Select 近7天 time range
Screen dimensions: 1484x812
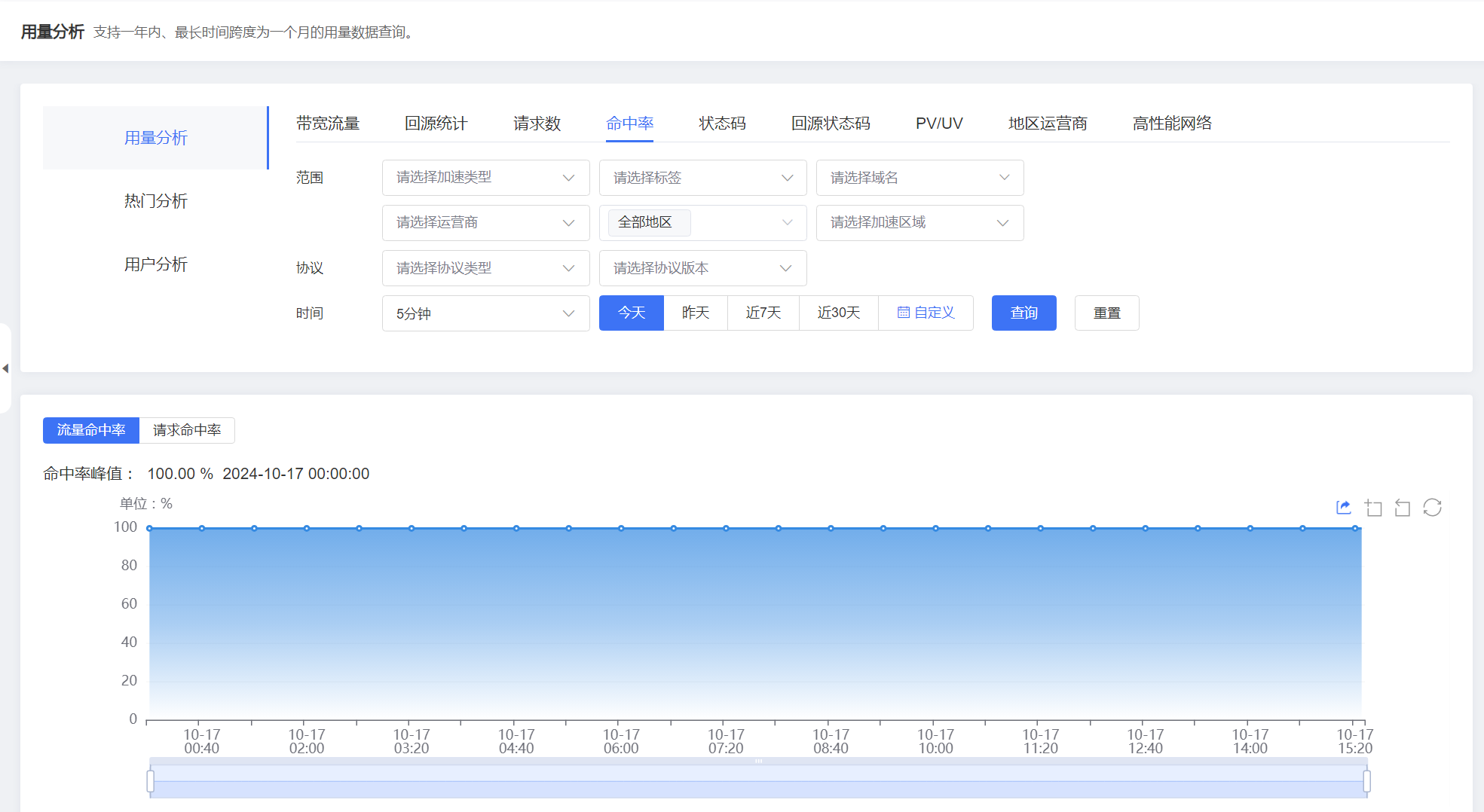763,313
